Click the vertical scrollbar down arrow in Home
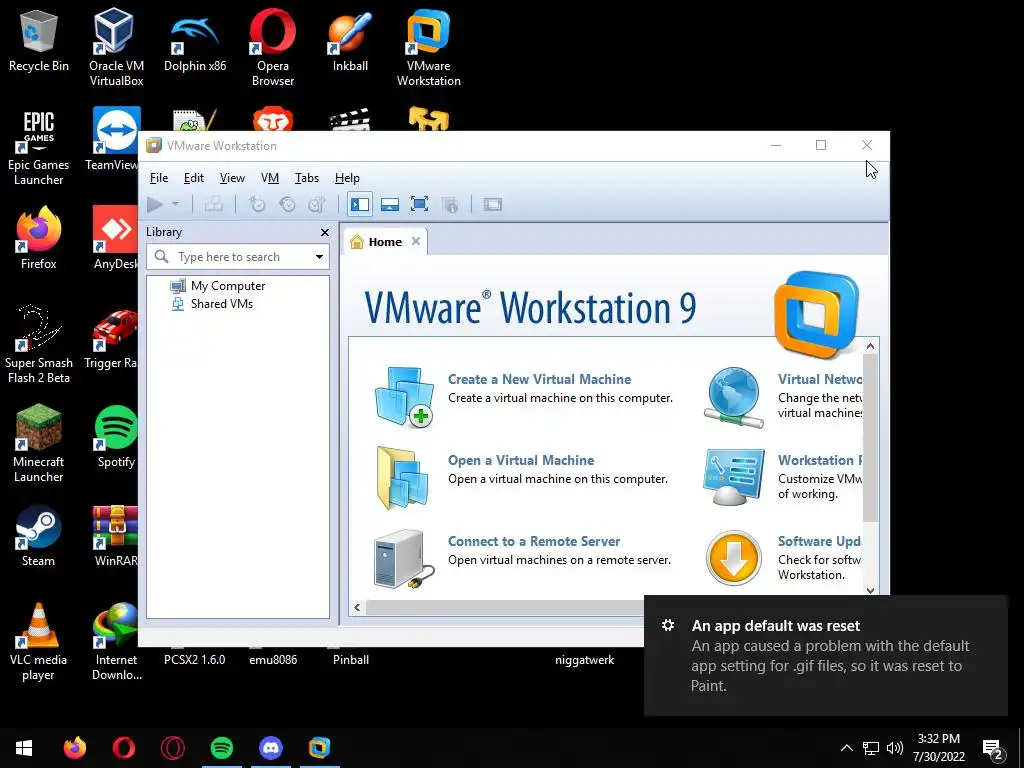Screen dimensions: 1024x768 pos(871,590)
